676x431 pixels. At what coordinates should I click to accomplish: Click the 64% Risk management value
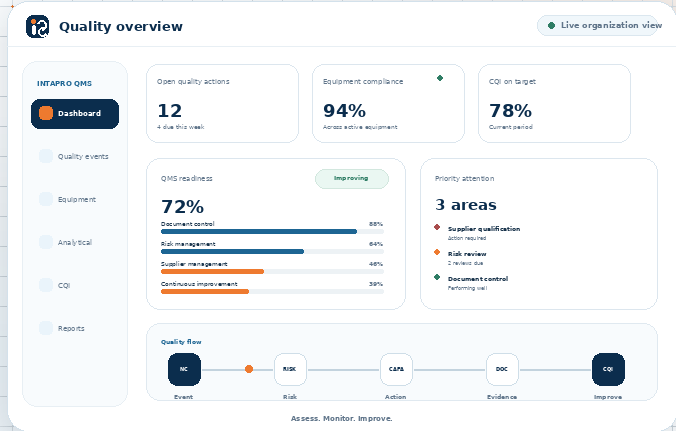(x=376, y=244)
